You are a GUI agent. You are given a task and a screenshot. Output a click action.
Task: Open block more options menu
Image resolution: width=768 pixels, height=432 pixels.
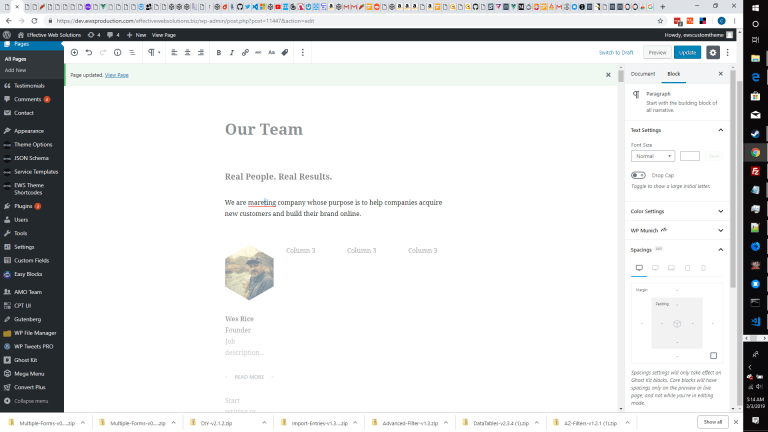pos(303,52)
